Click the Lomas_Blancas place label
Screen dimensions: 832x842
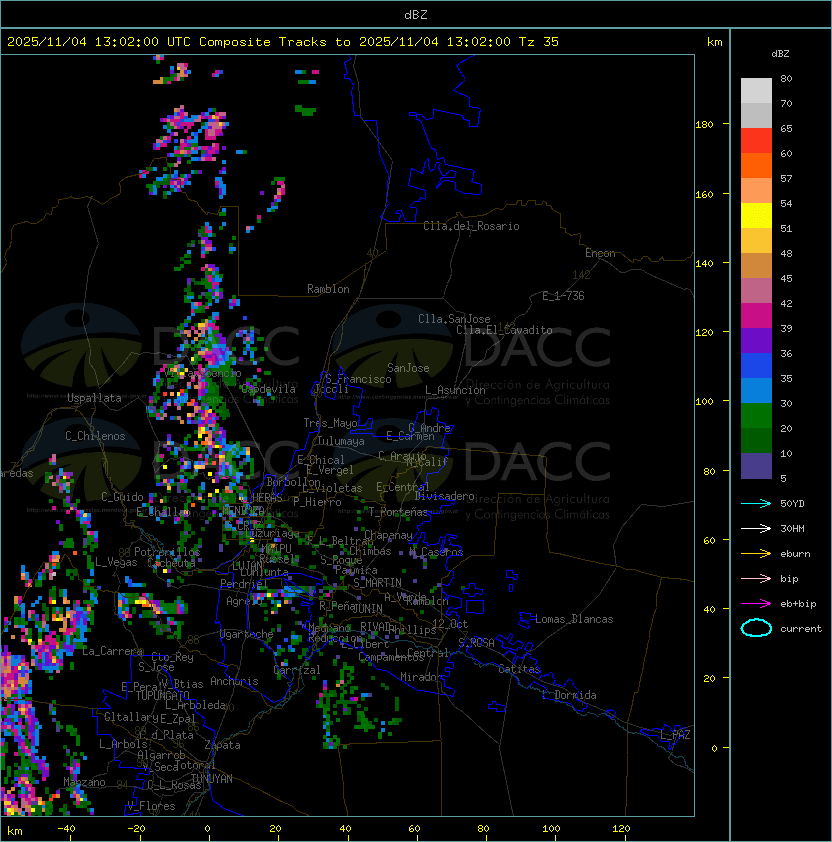pos(574,619)
